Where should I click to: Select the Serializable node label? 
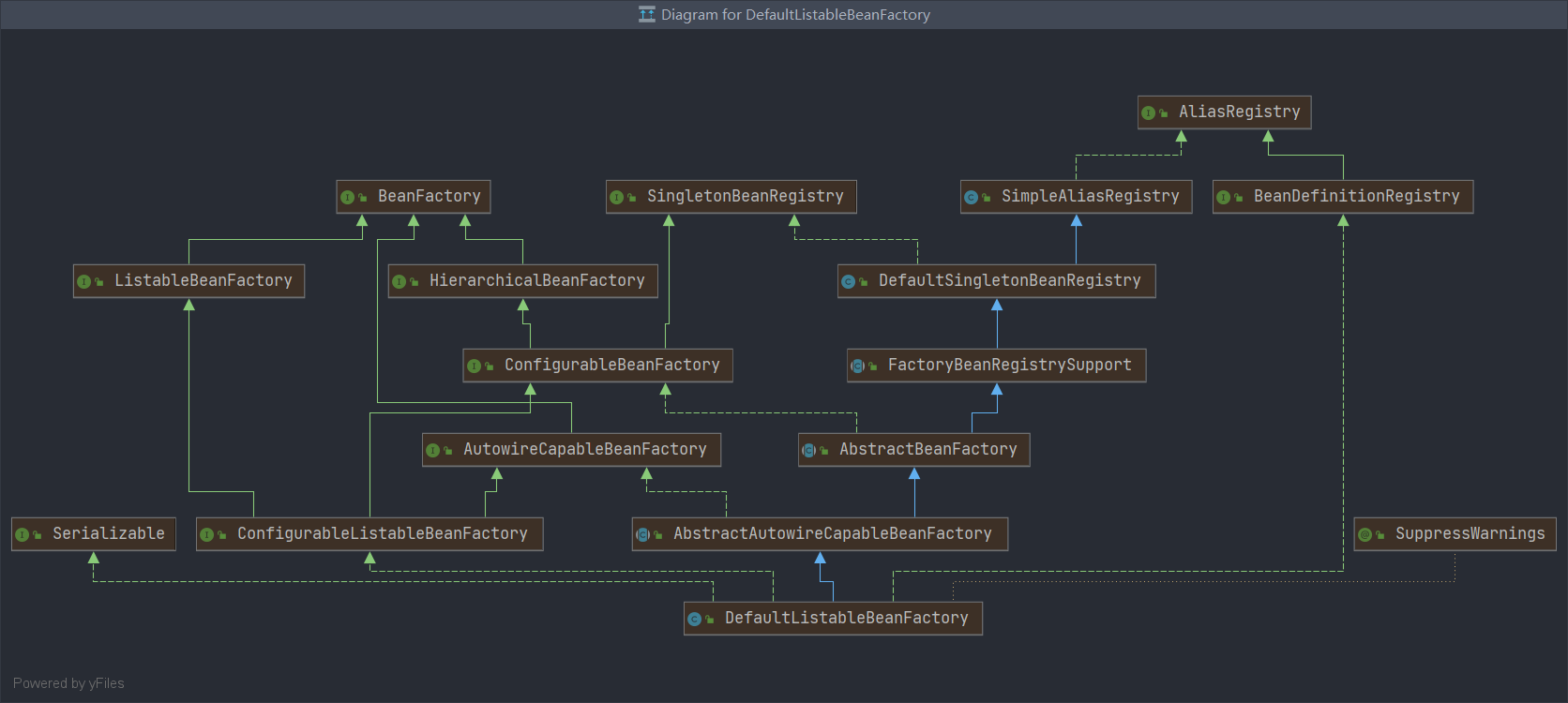pyautogui.click(x=108, y=533)
